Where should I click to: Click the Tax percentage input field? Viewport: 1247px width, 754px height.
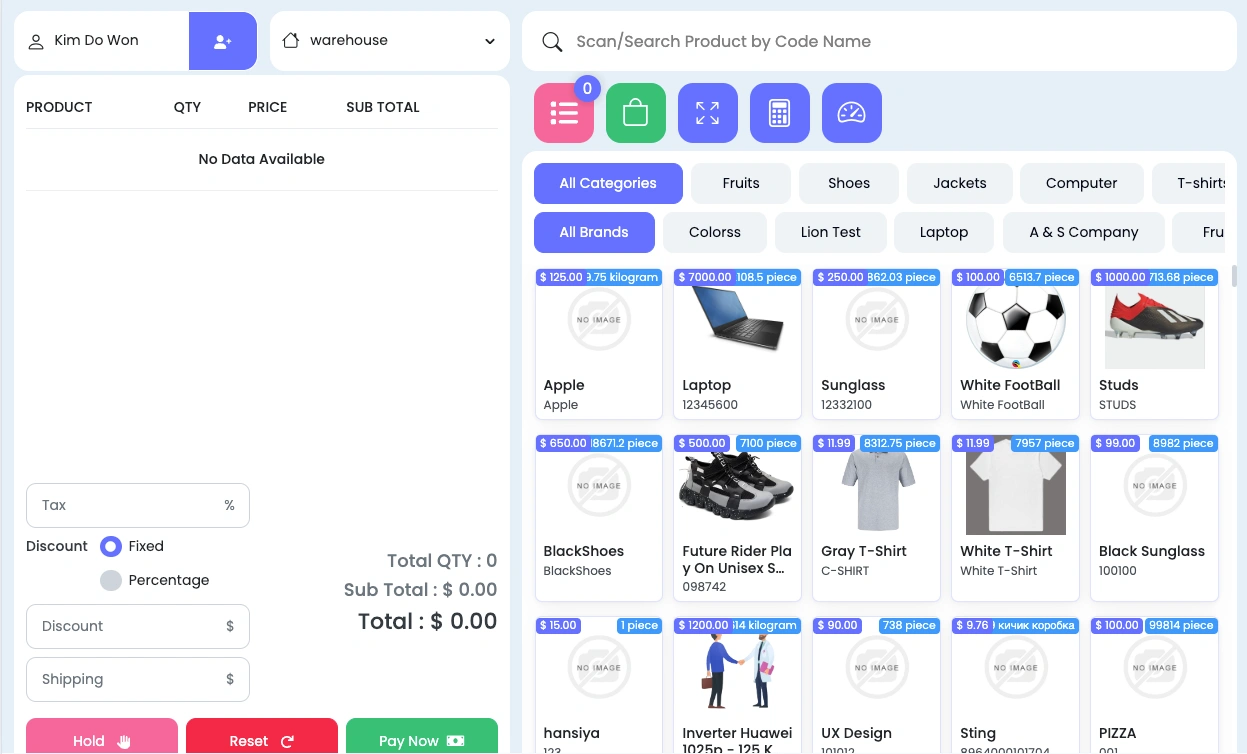tap(138, 506)
